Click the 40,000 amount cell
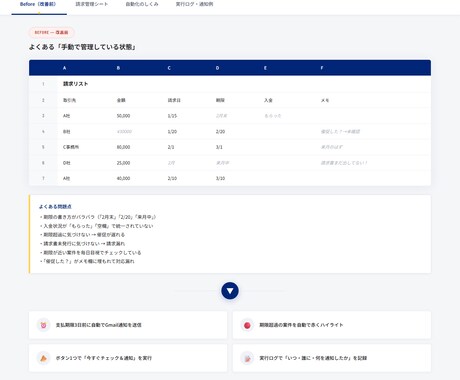The image size is (460, 380). click(x=123, y=178)
